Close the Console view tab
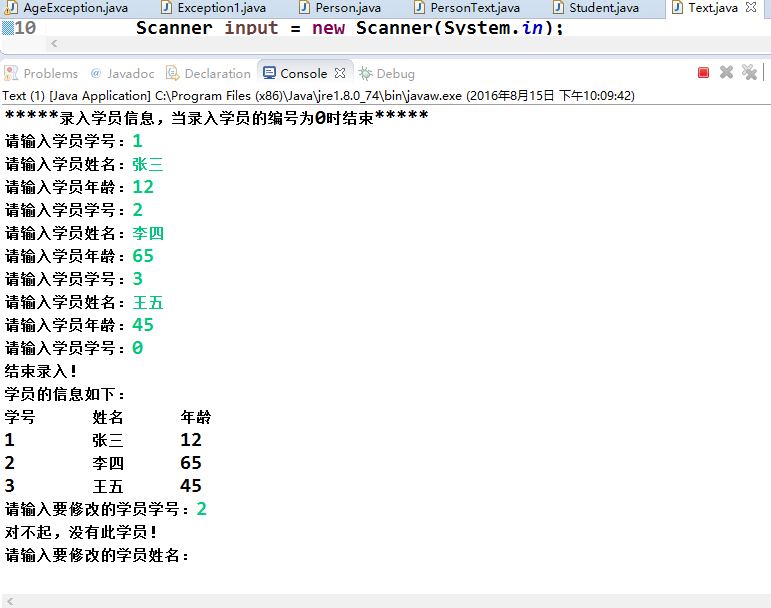Screen dimensions: 771x608 340,73
